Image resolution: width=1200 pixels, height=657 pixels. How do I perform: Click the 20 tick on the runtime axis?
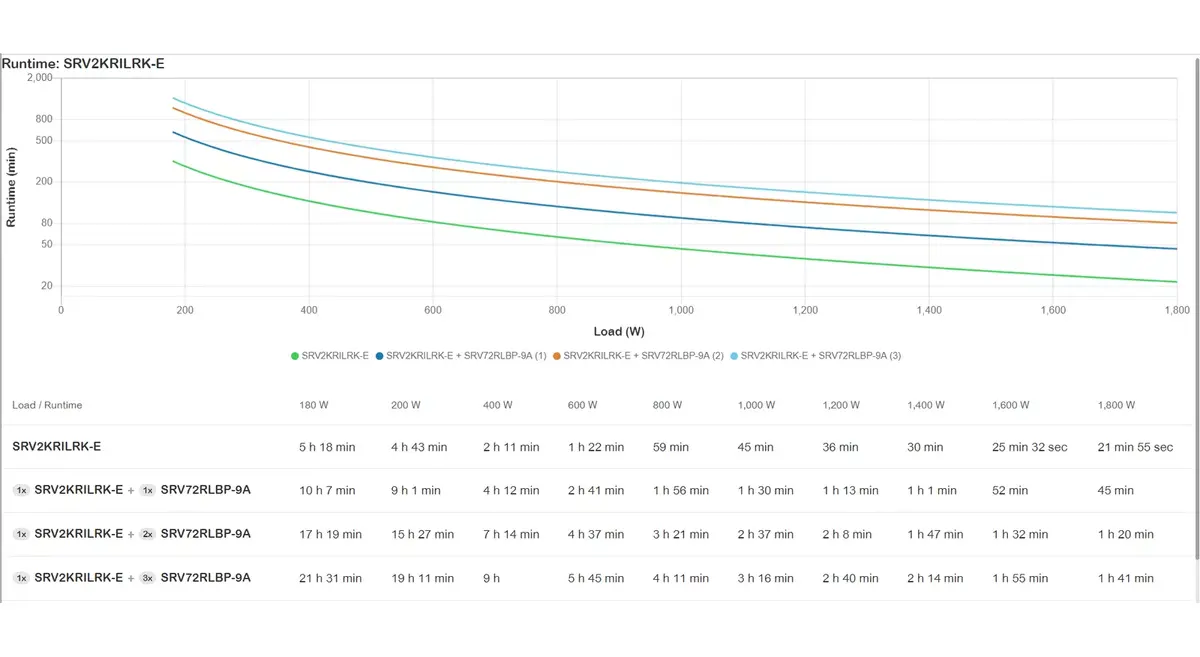(x=46, y=286)
